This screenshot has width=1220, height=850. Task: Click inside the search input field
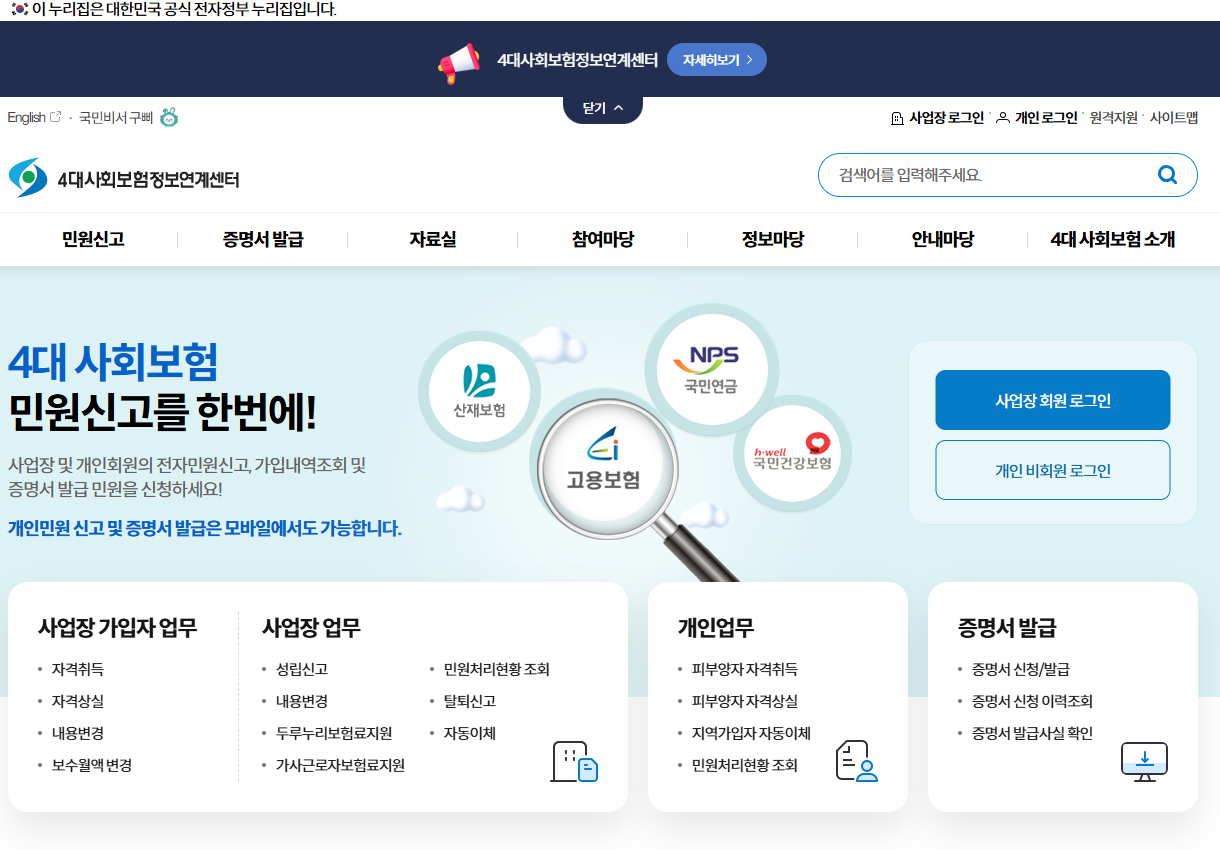pos(980,174)
